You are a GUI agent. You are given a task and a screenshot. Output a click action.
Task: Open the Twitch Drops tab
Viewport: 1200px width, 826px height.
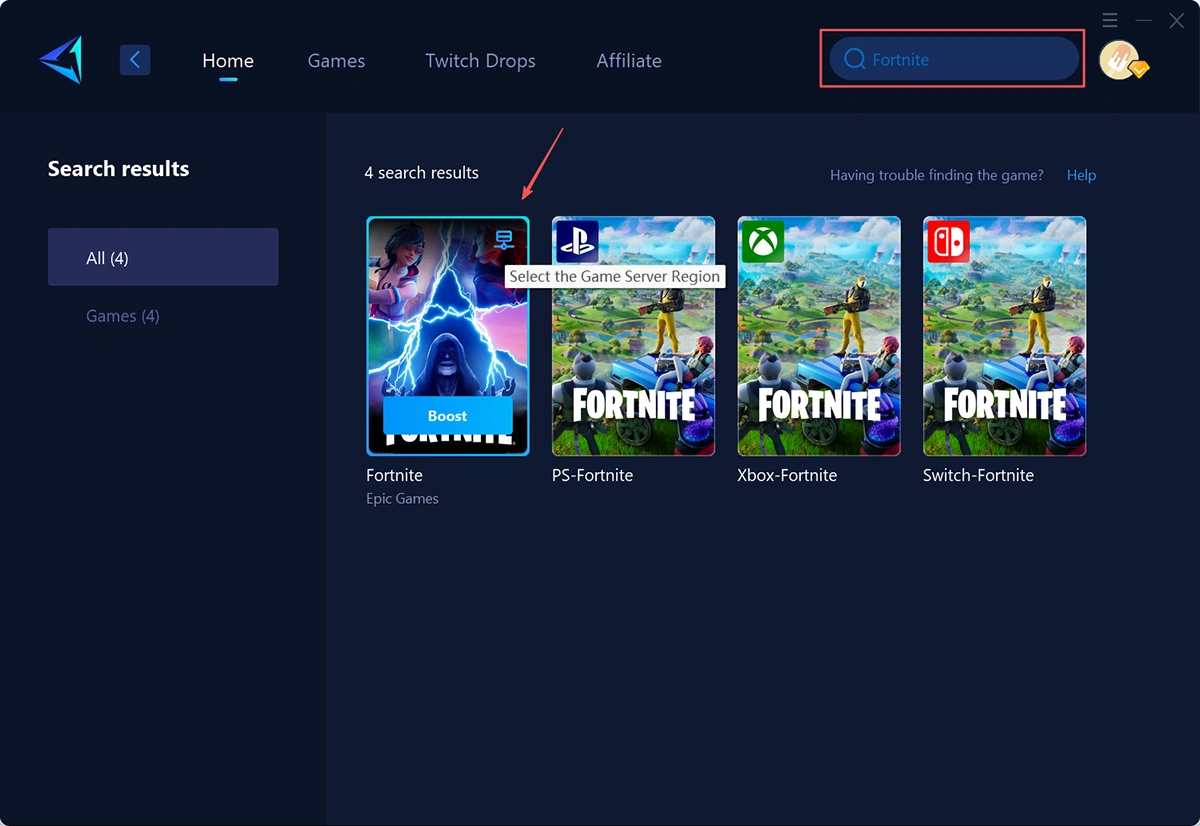coord(480,60)
